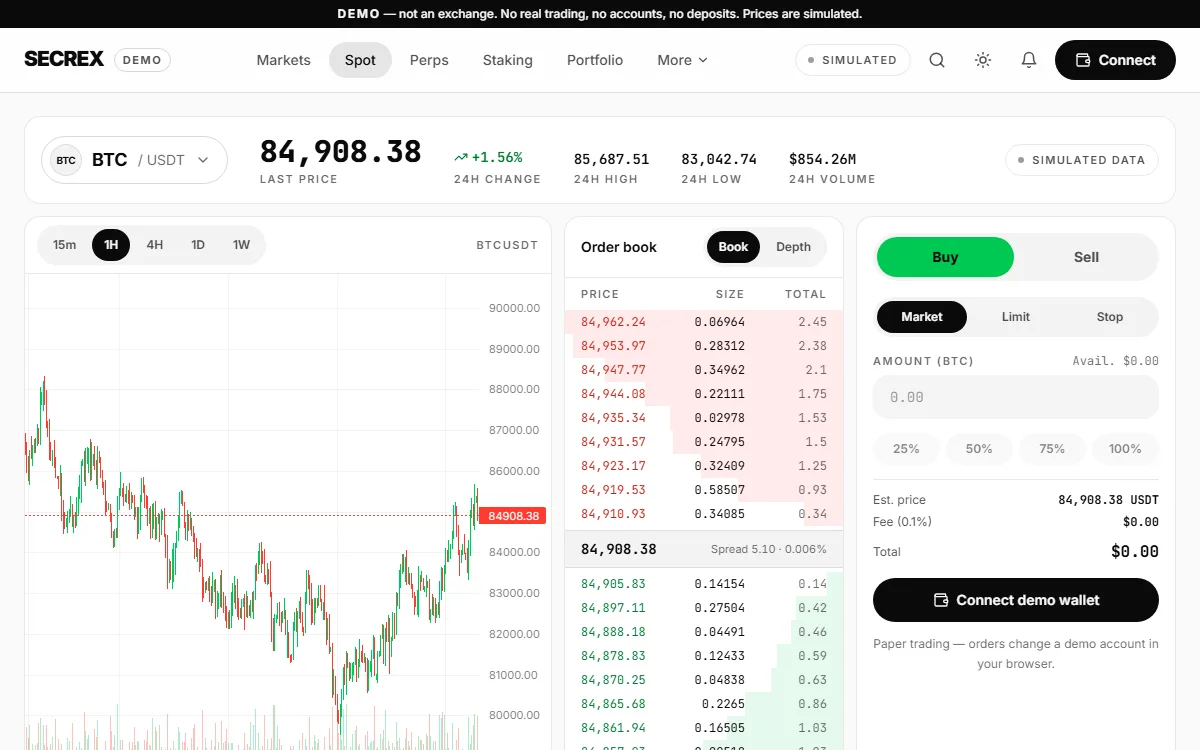The image size is (1200, 750).
Task: Select bid price 84,905.83 in order book
Action: click(x=613, y=584)
